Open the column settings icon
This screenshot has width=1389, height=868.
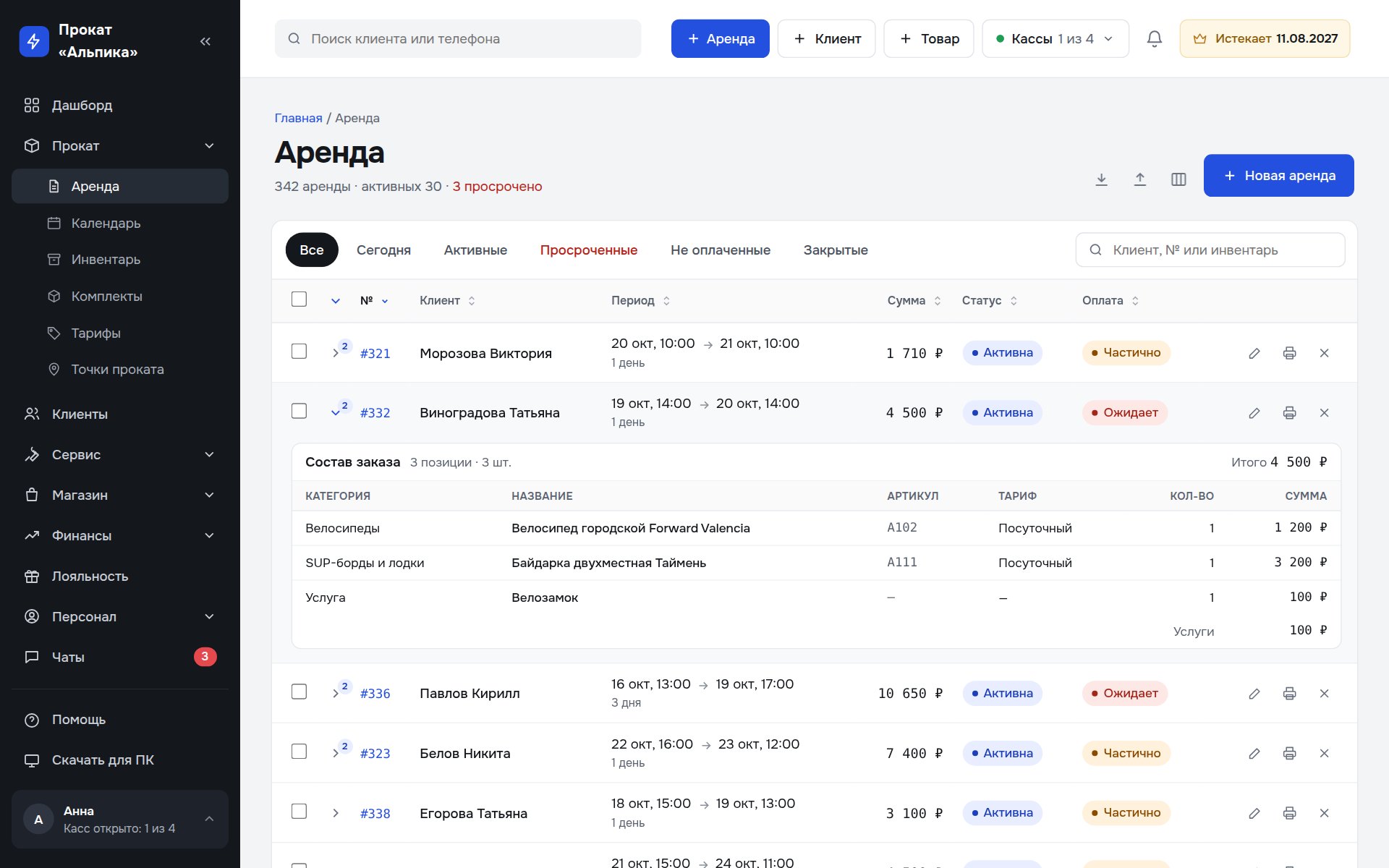click(1178, 179)
